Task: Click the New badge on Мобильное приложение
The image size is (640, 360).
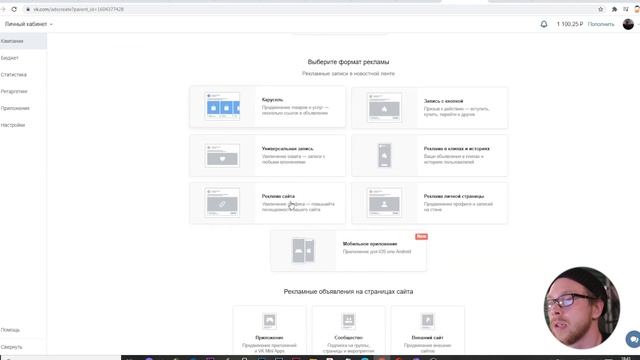Action: [421, 236]
